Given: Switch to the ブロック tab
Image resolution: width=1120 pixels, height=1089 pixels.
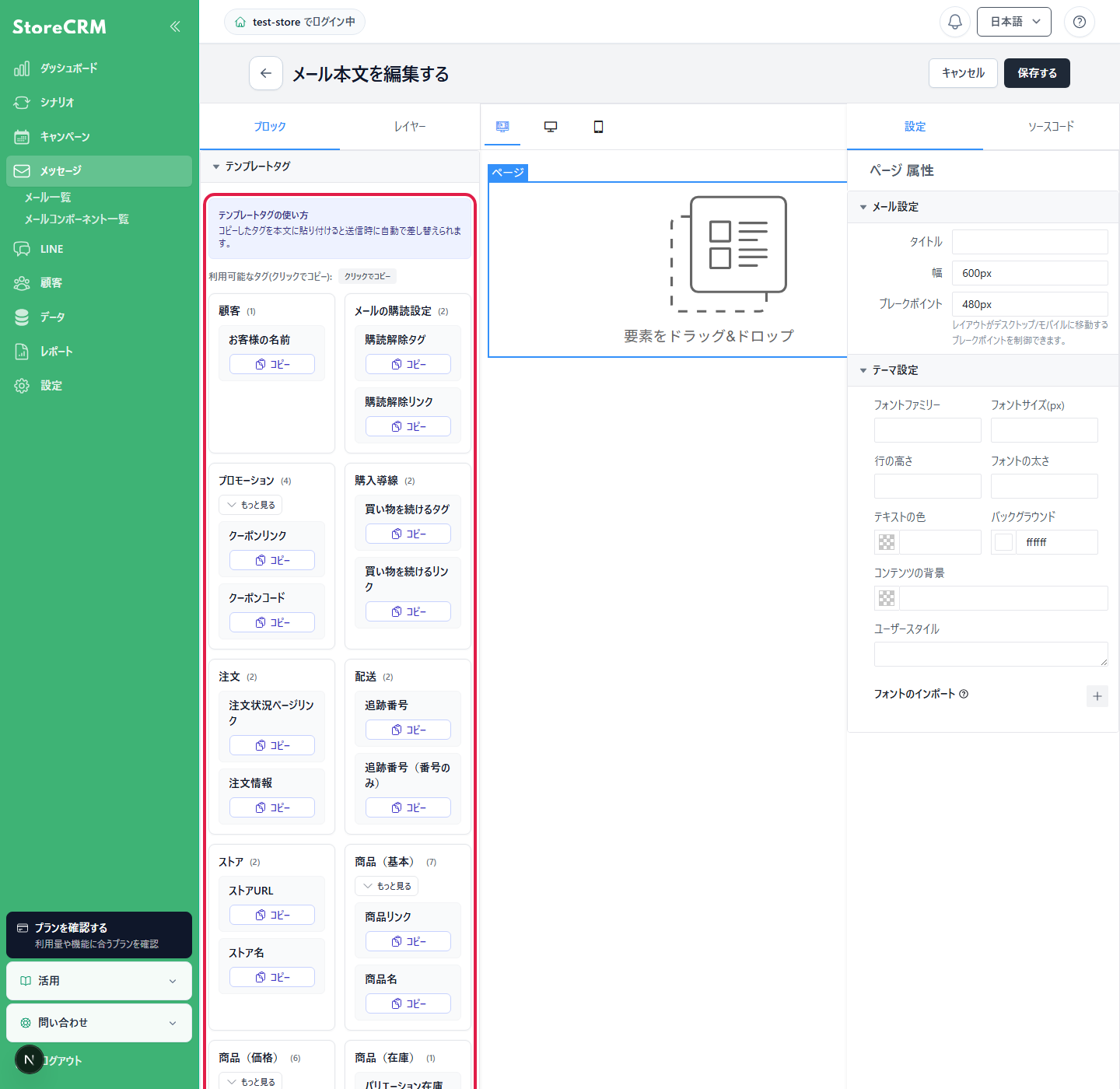Looking at the screenshot, I should pos(270,127).
